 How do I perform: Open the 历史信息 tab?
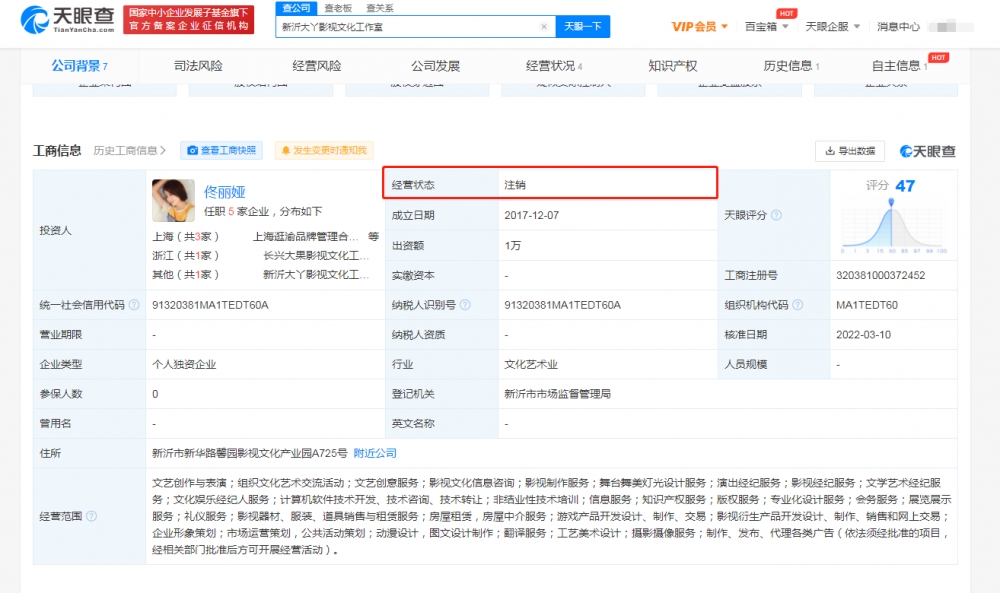click(x=791, y=66)
